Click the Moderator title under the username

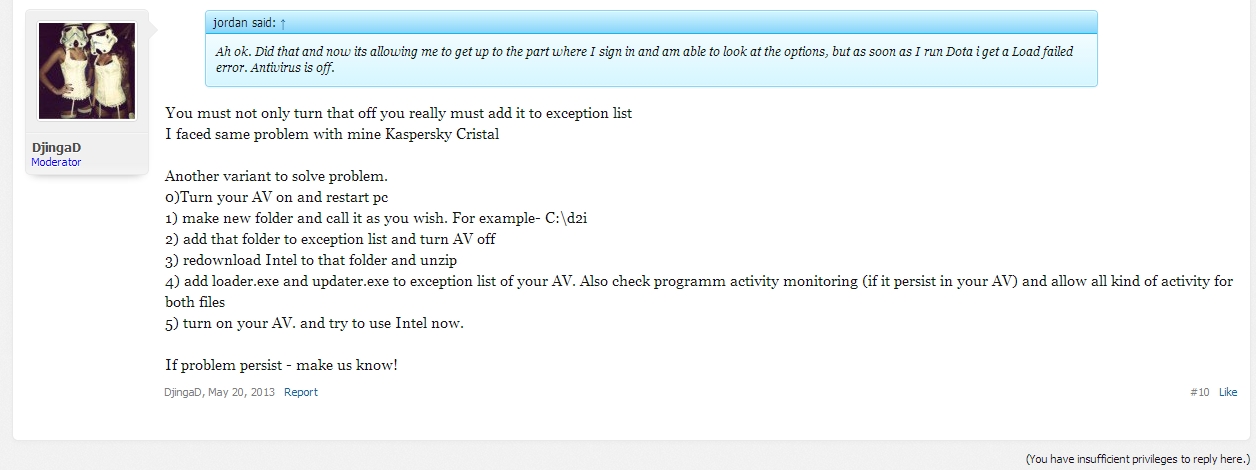tap(56, 162)
